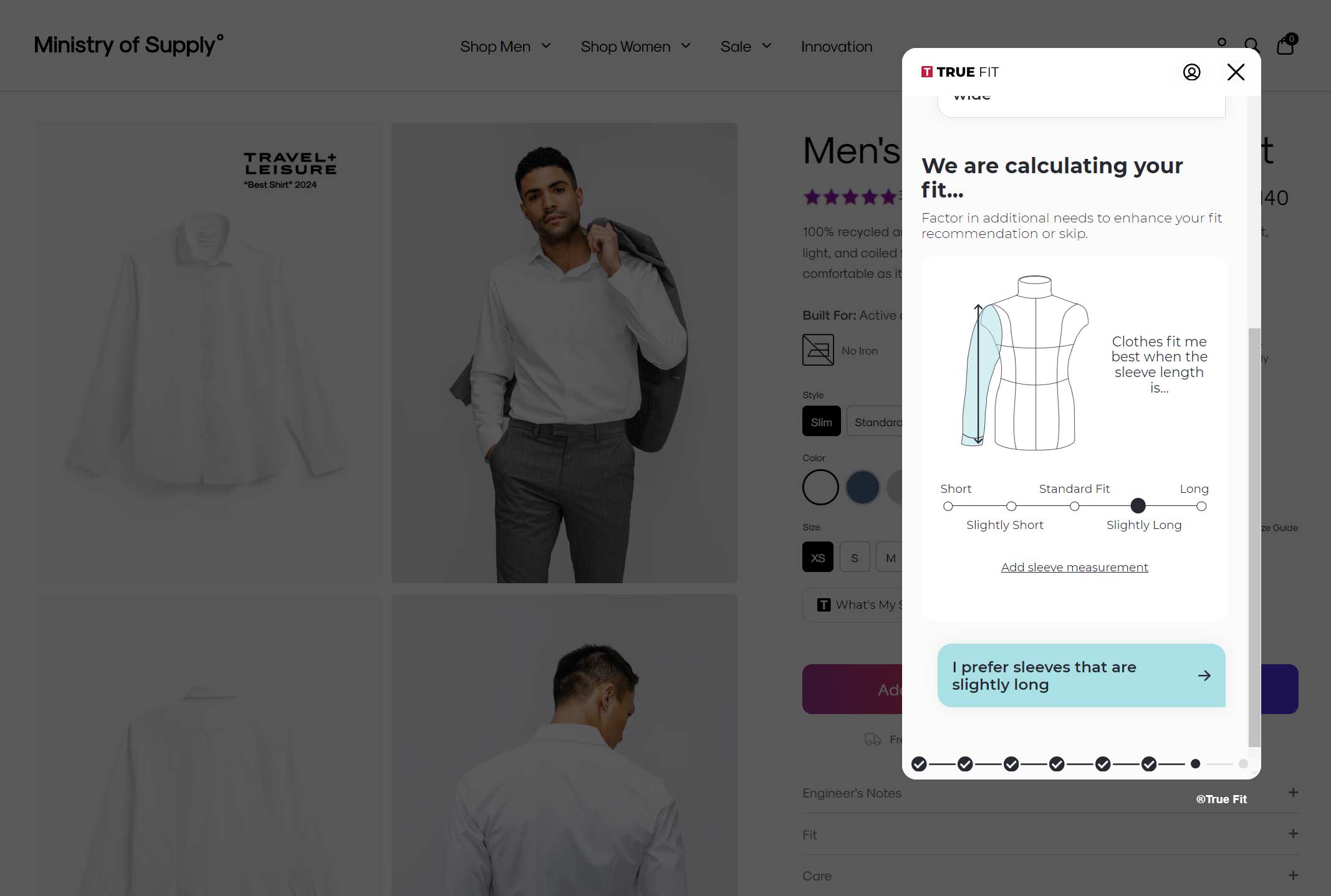Click the user account icon

(1221, 45)
